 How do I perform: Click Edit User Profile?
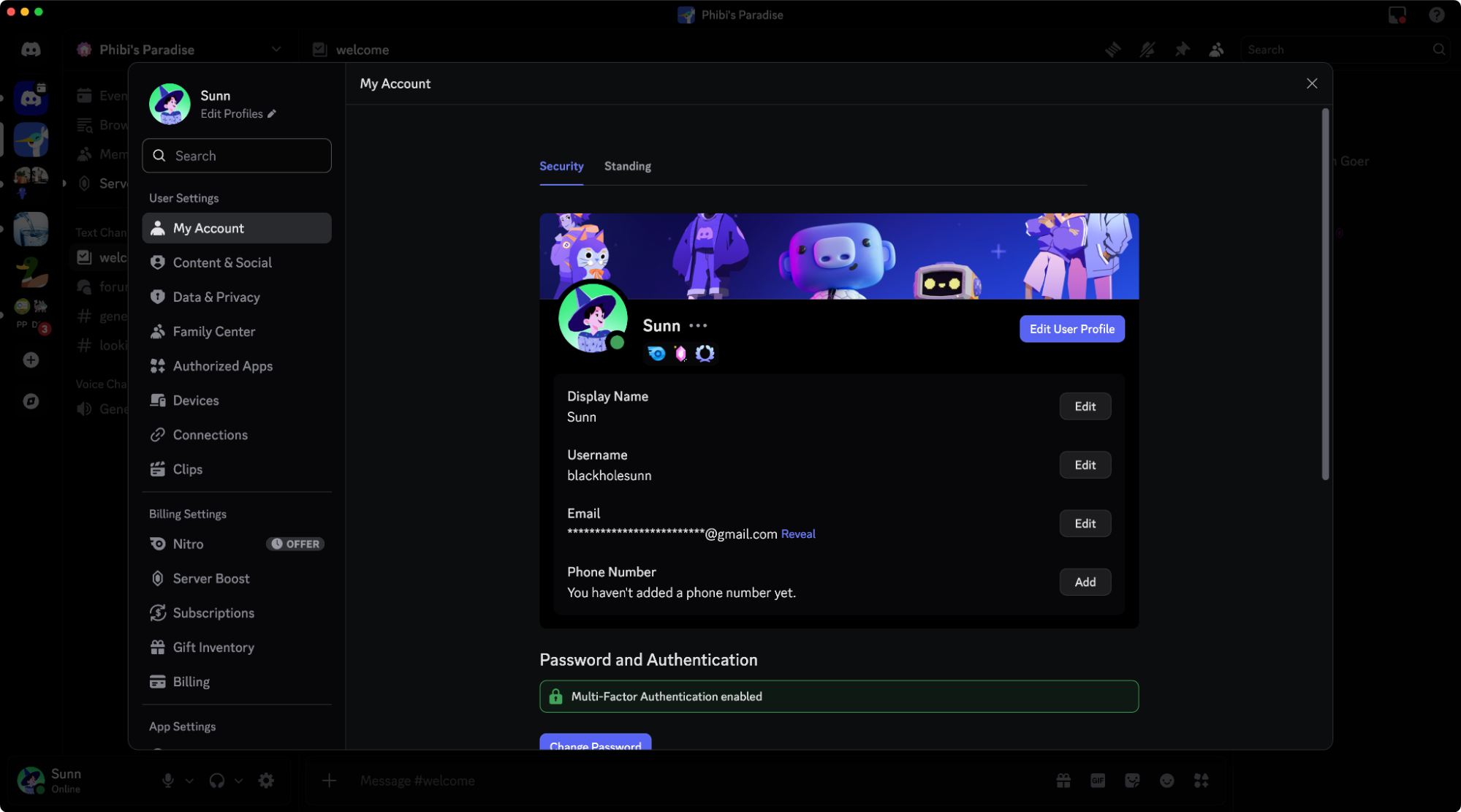pyautogui.click(x=1071, y=328)
